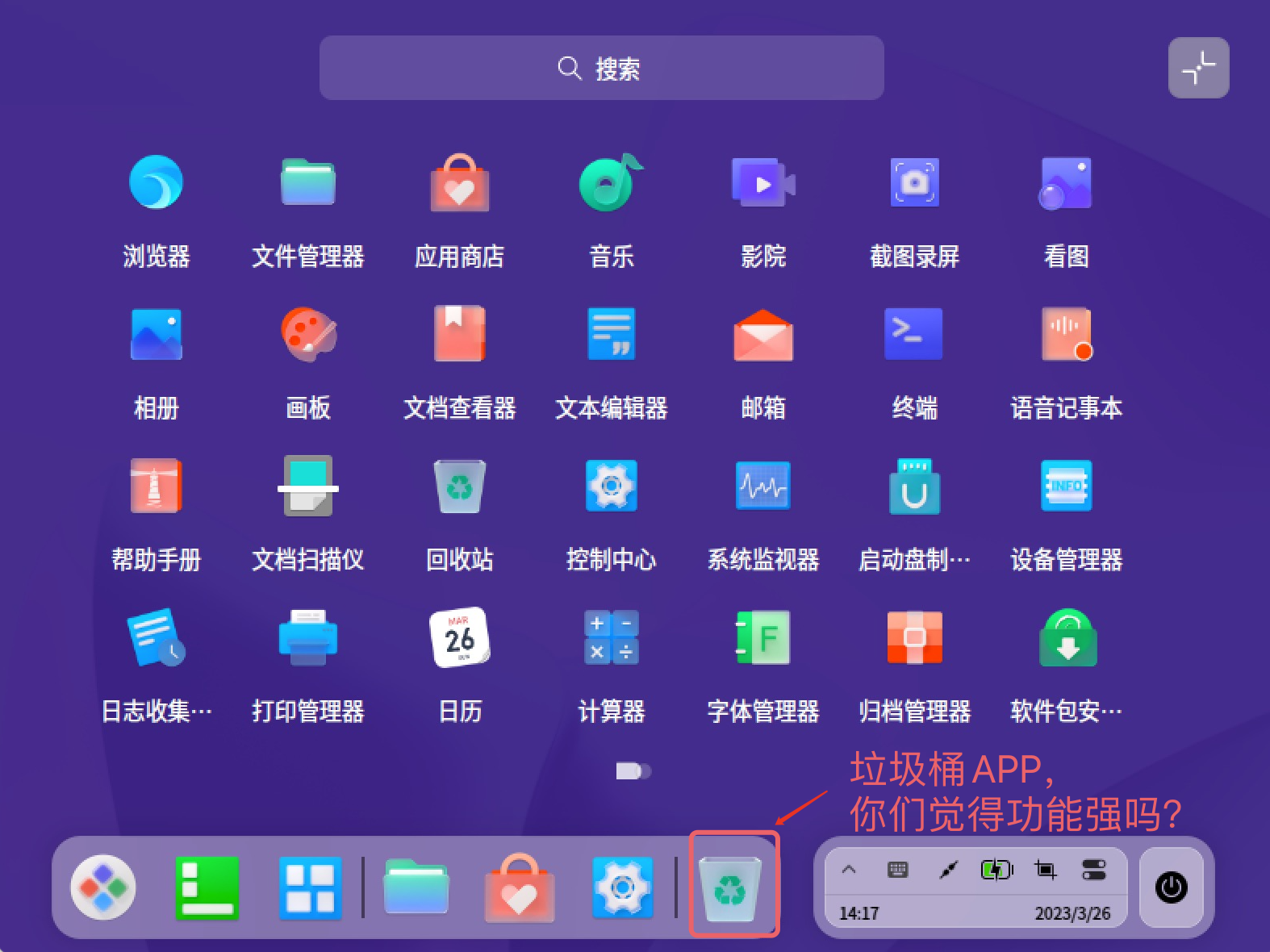Launch 文档查看器 document viewer
This screenshot has width=1270, height=952.
pyautogui.click(x=459, y=334)
